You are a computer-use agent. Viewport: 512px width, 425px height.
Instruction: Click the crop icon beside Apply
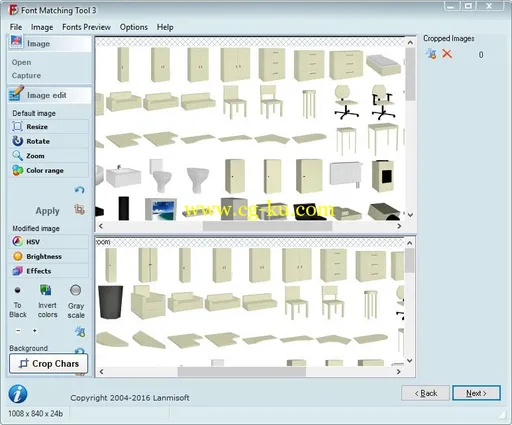click(79, 210)
